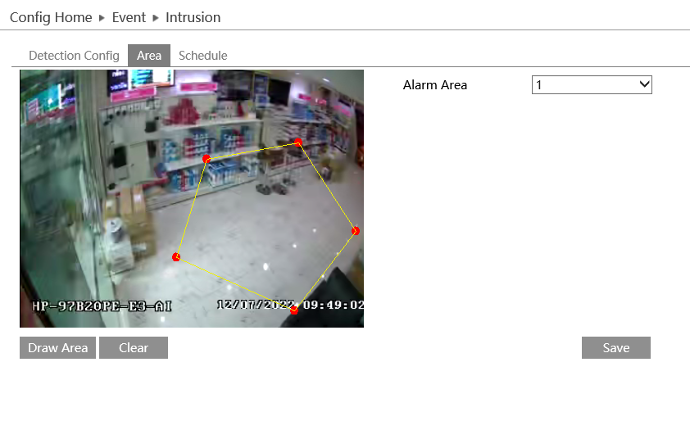Screen dimensions: 690x430
Task: Clear the drawn intrusion area
Action: coord(133,348)
